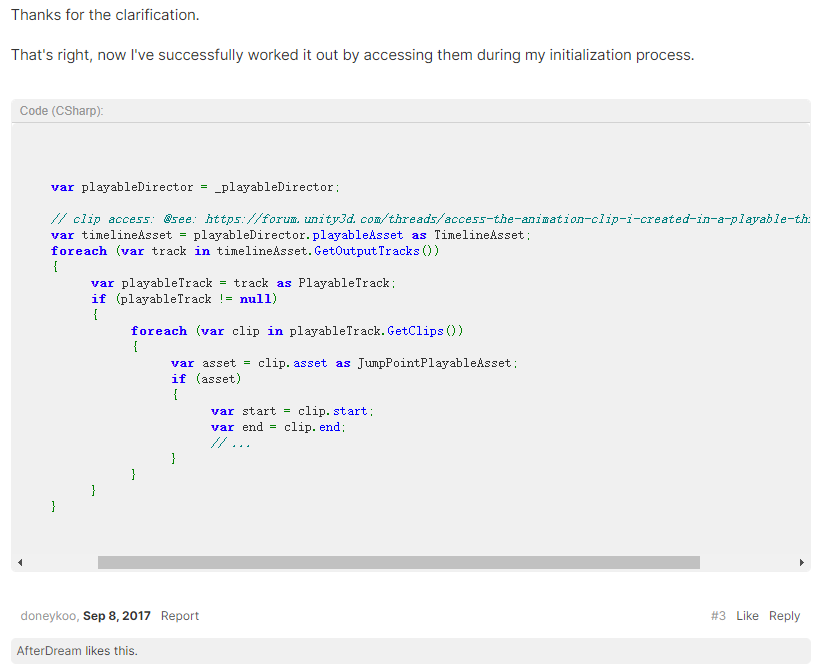Reply to this post

784,615
